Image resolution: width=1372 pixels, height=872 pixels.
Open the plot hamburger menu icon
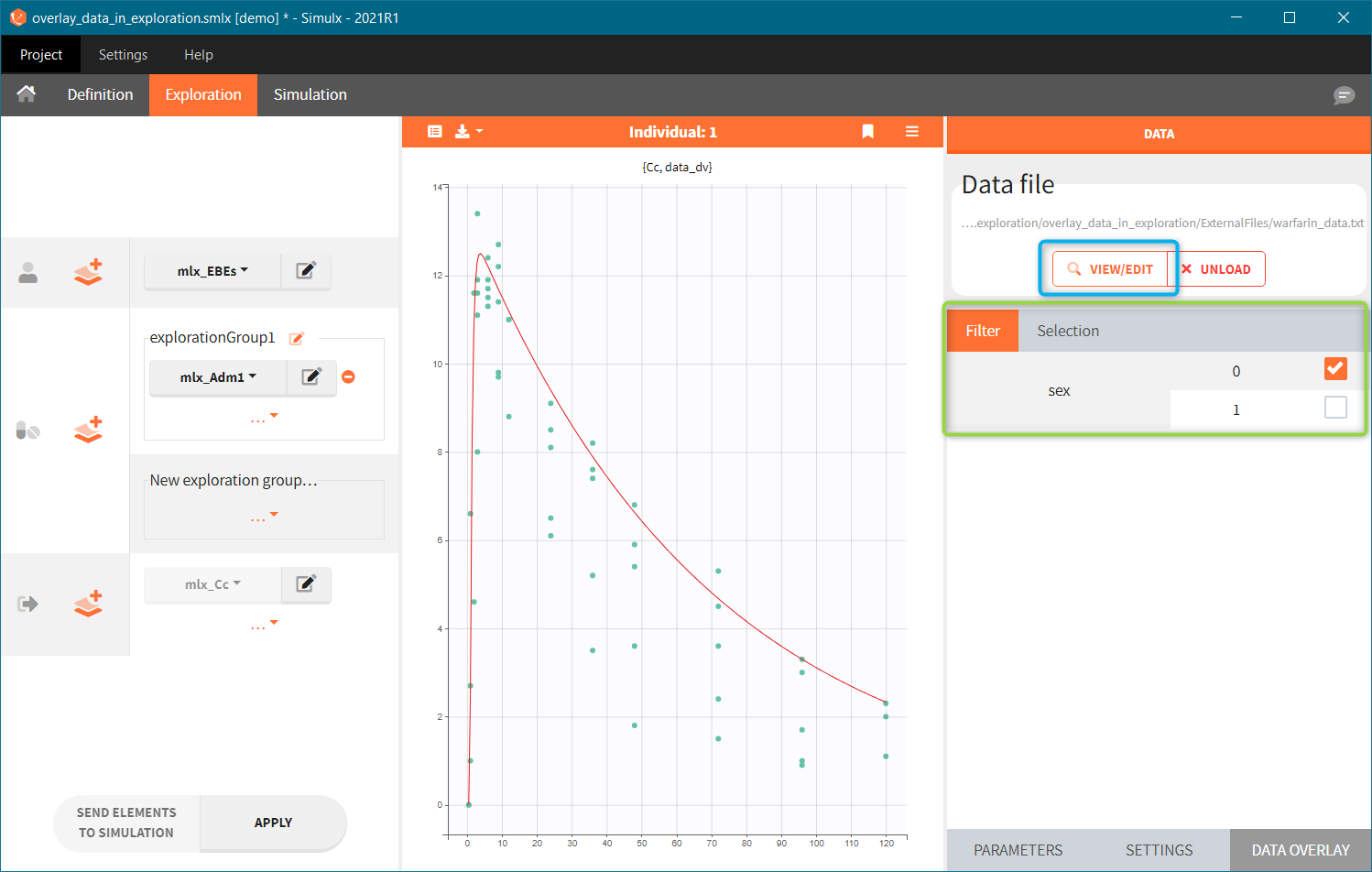tap(912, 132)
